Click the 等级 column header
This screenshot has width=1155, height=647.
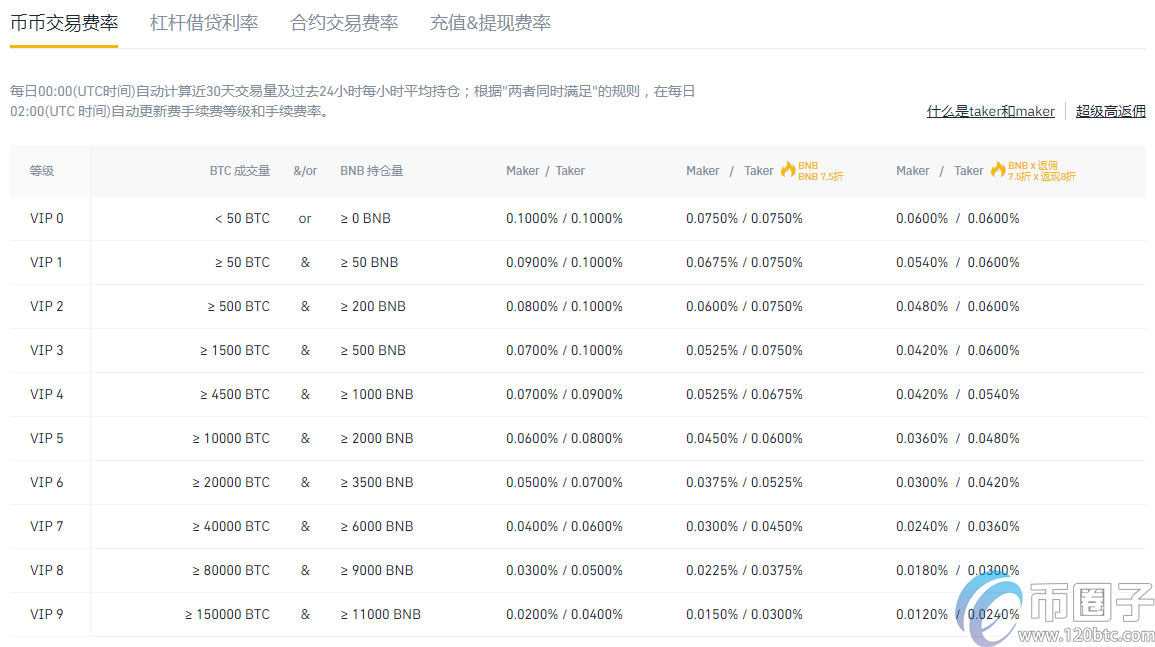coord(41,170)
